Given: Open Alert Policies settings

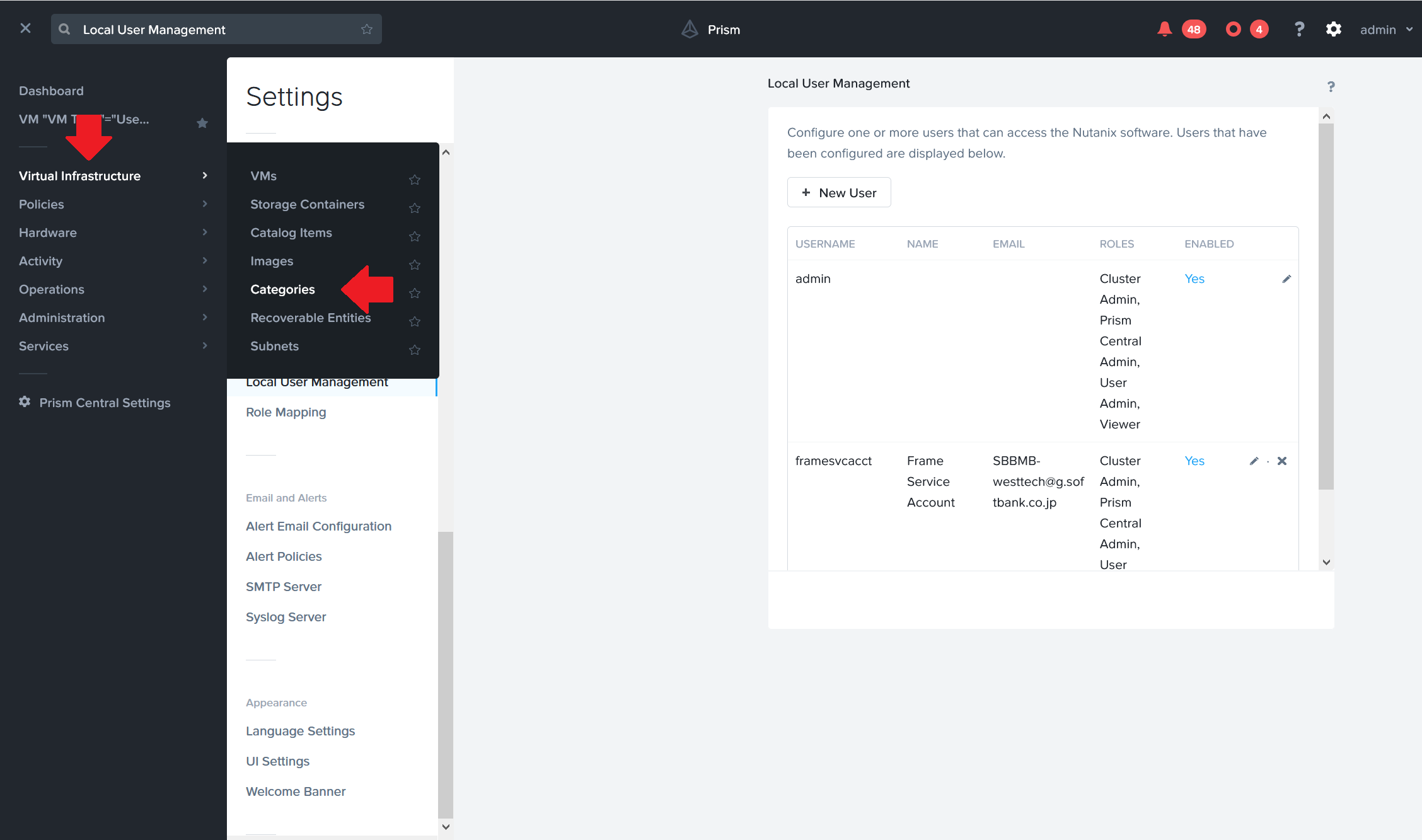Looking at the screenshot, I should coord(284,556).
